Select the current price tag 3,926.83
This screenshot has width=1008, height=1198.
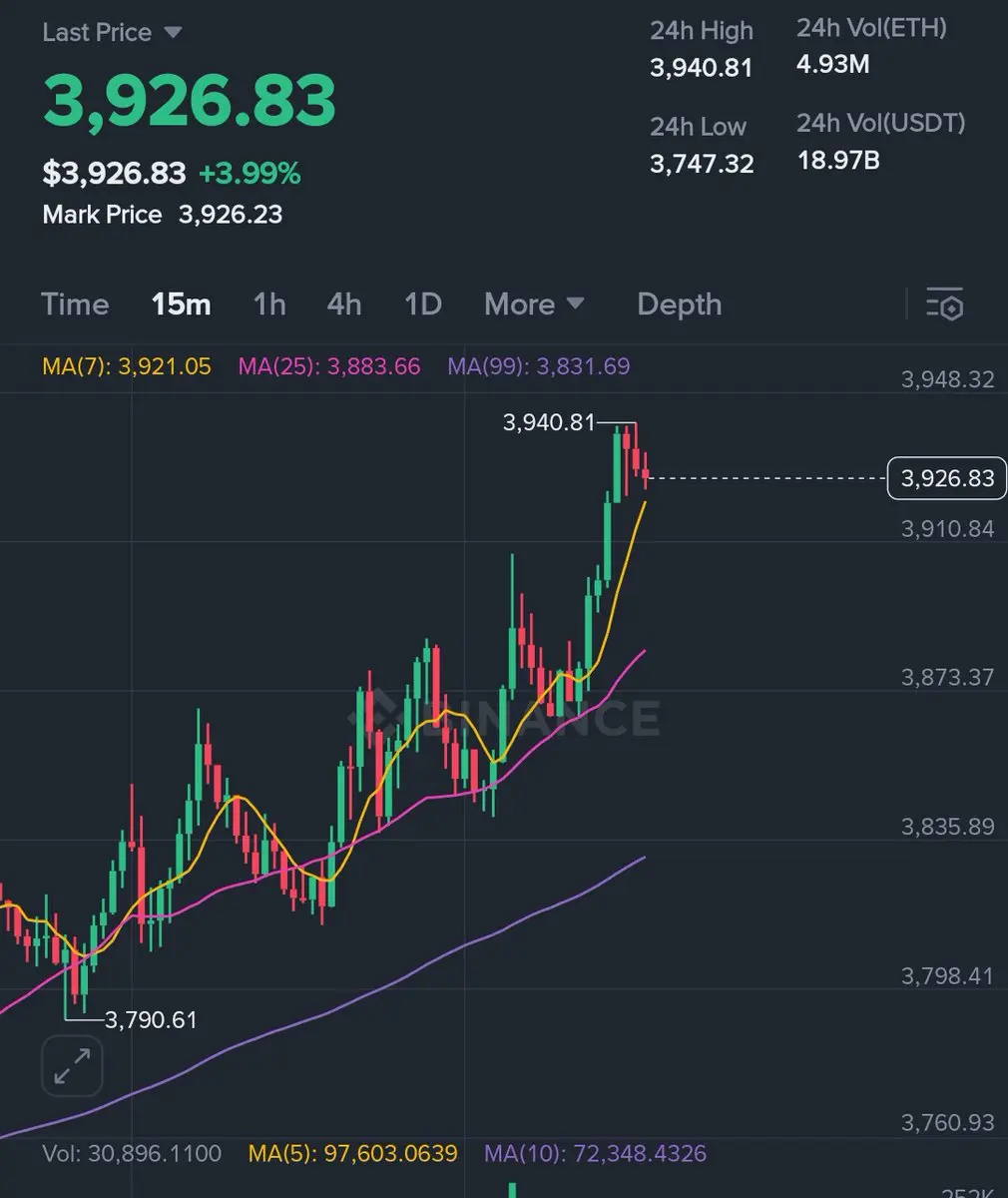947,478
